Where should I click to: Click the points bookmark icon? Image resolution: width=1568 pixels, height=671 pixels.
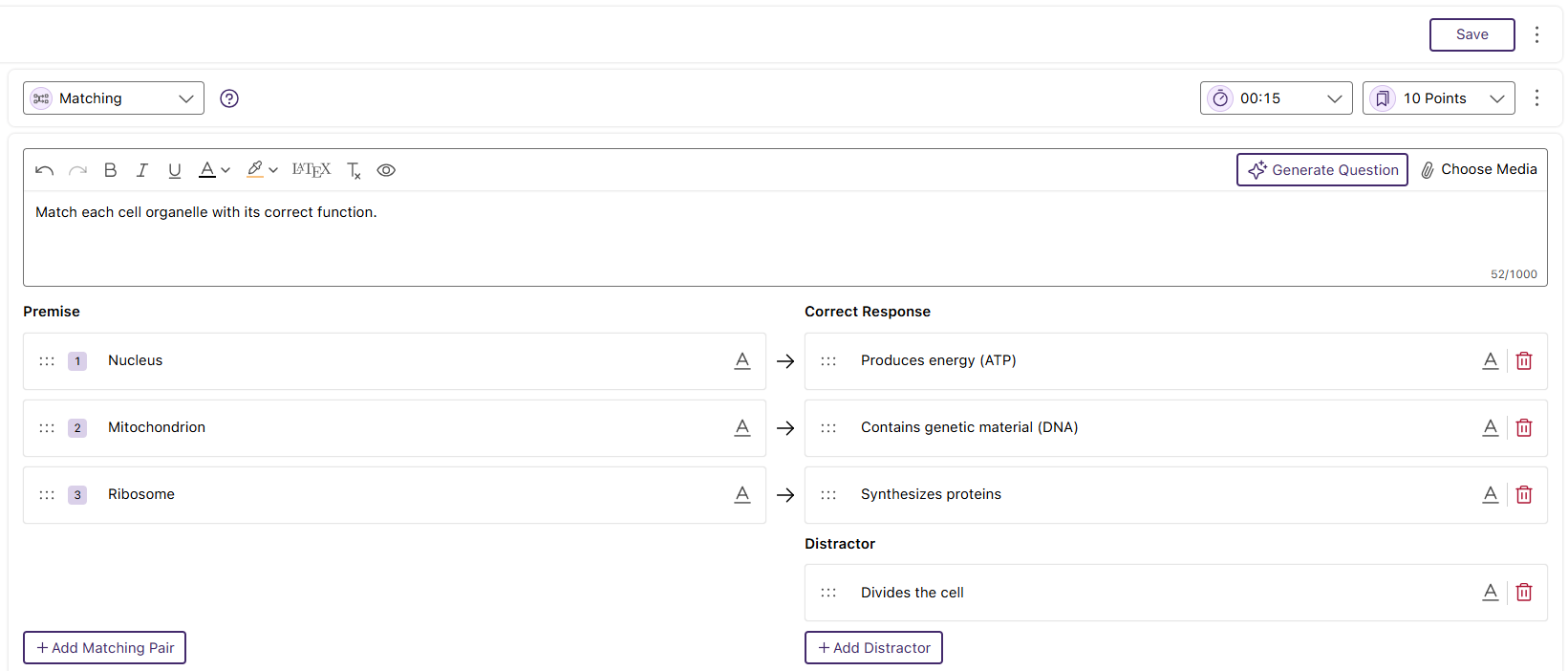point(1383,98)
